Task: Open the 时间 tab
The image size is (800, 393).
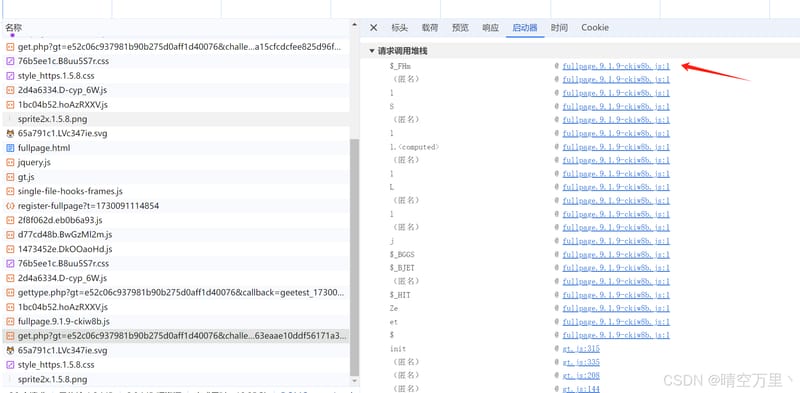Action: coord(559,28)
